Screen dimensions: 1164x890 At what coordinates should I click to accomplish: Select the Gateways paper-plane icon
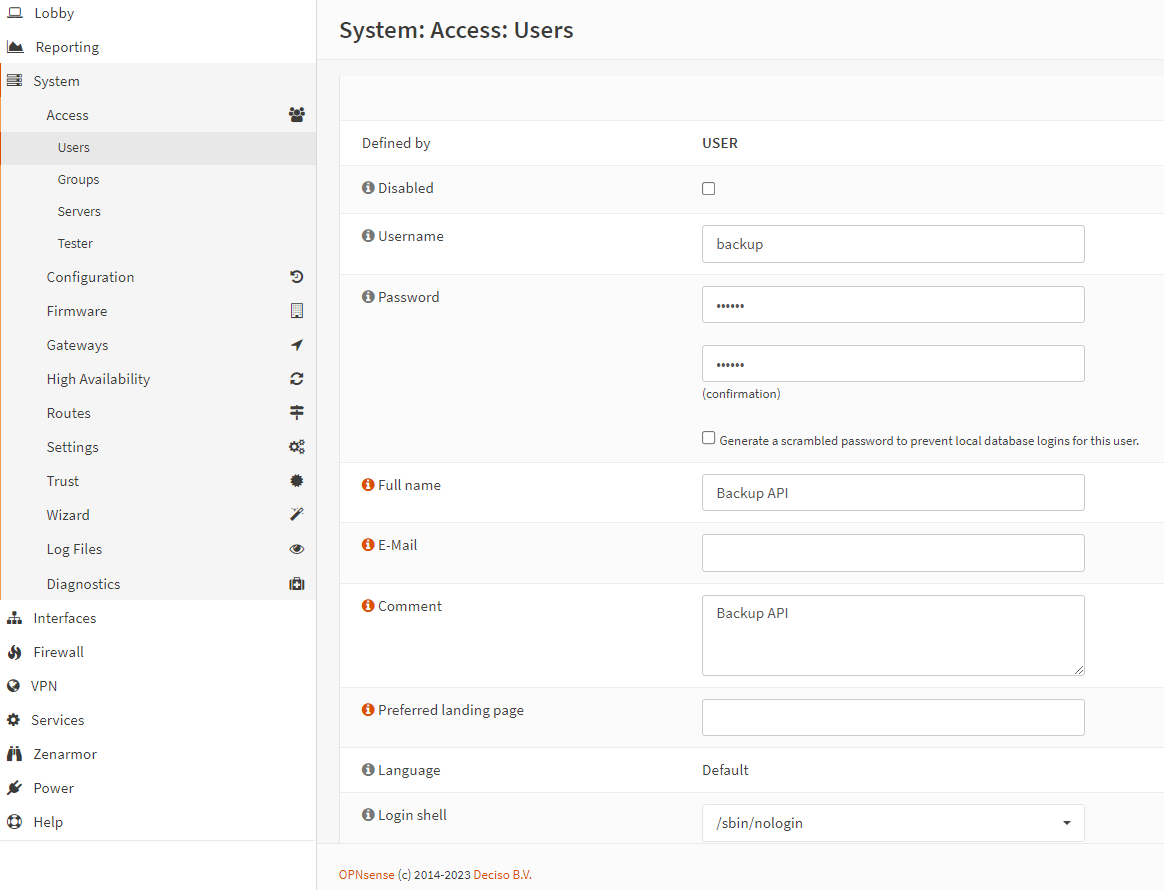point(296,345)
